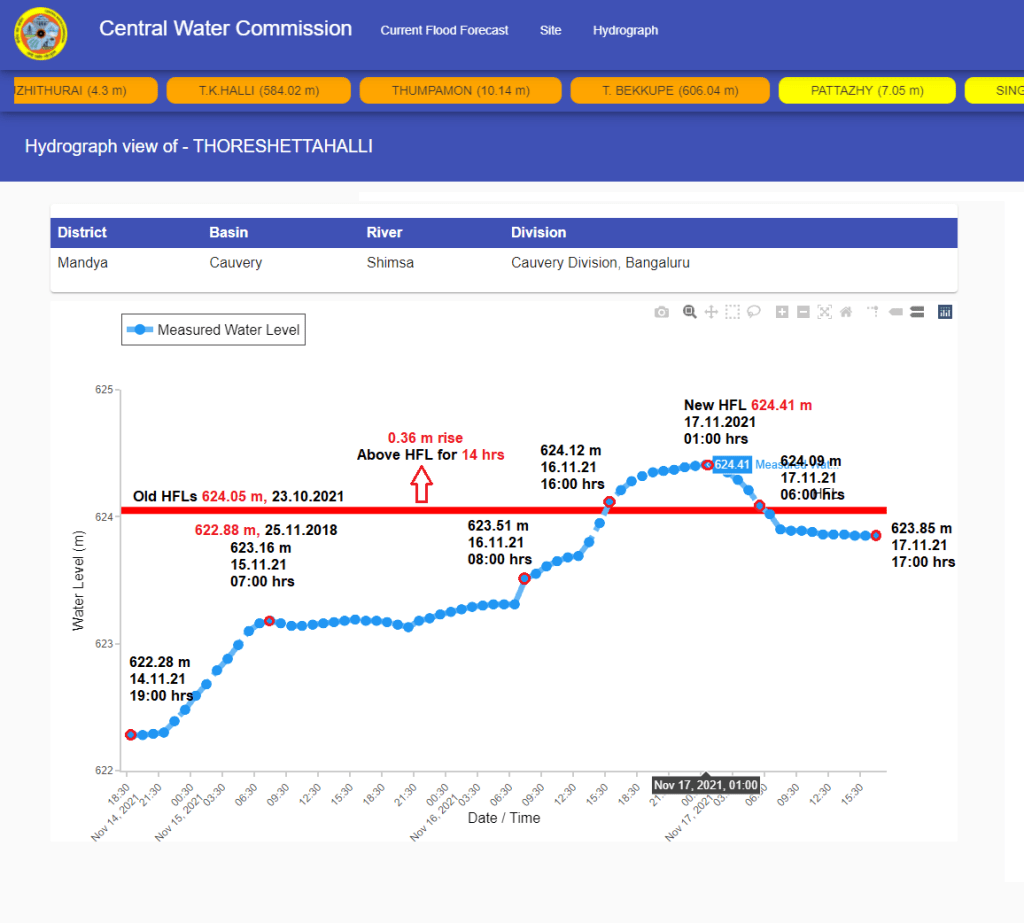Zoom in on the hydrograph
1024x923 pixels.
pos(782,312)
